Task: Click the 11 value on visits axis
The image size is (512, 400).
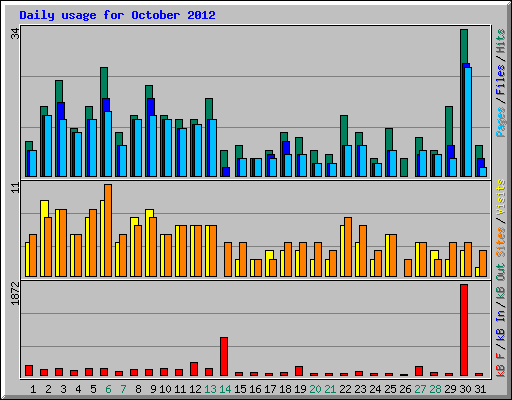Action: pos(15,188)
